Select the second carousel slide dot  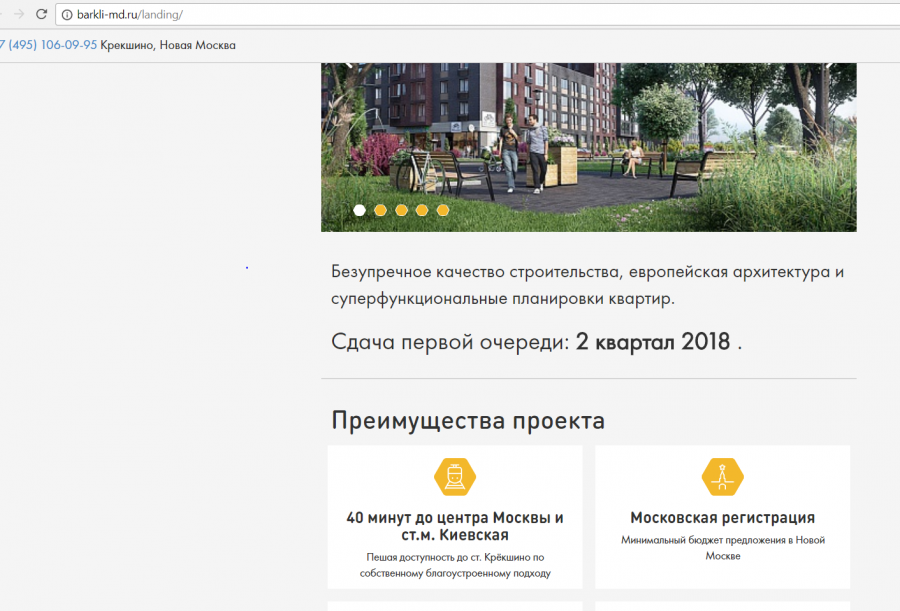coord(380,210)
